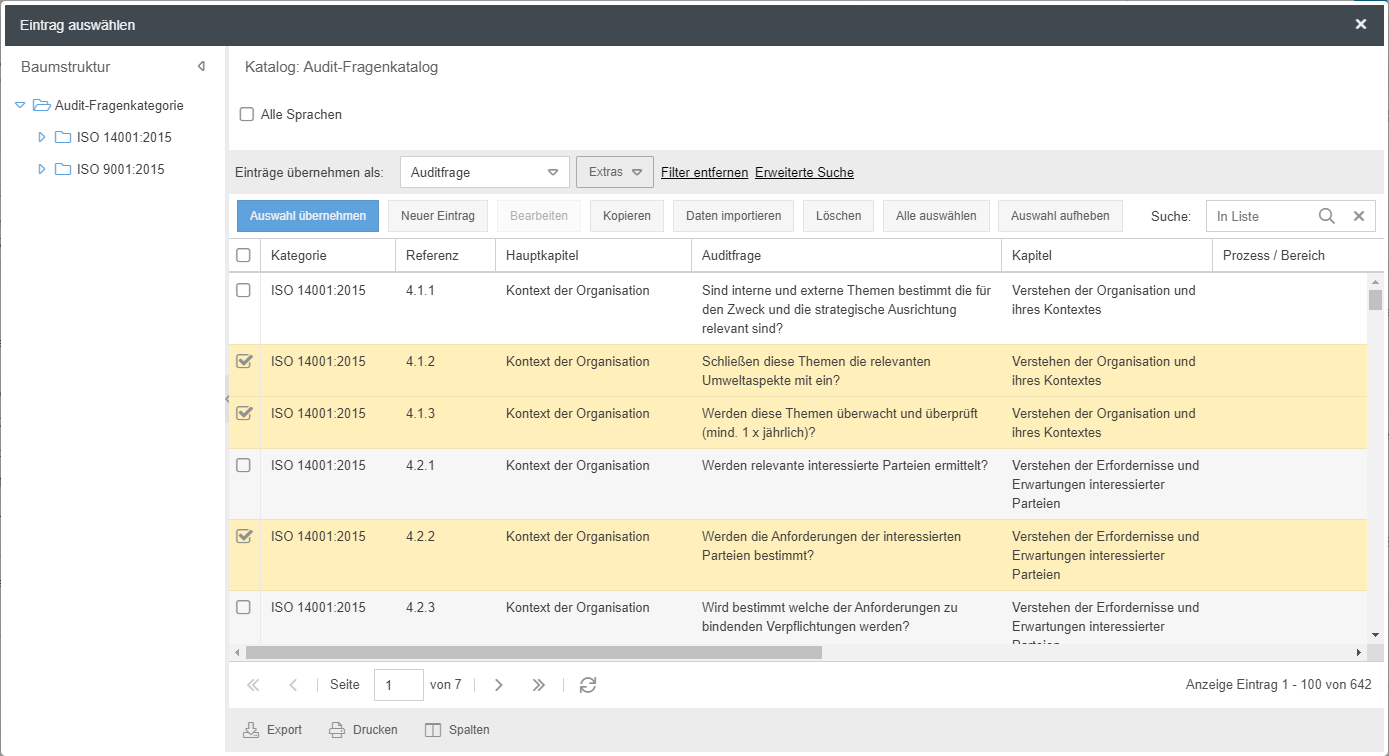Click the horizontal scrollbar of the table

pyautogui.click(x=533, y=652)
